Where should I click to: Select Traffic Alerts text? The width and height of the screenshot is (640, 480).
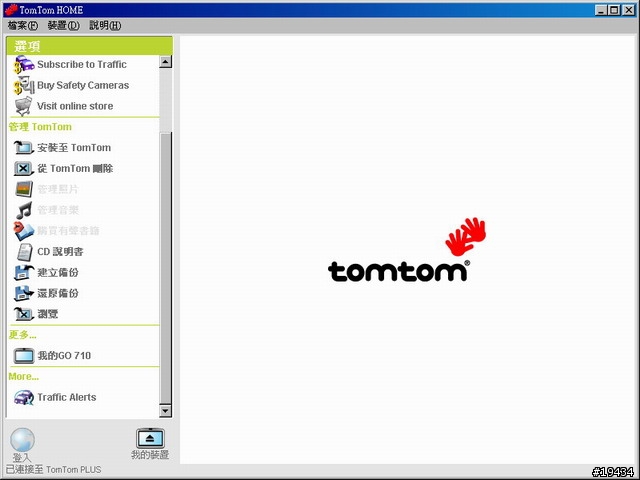[x=67, y=398]
